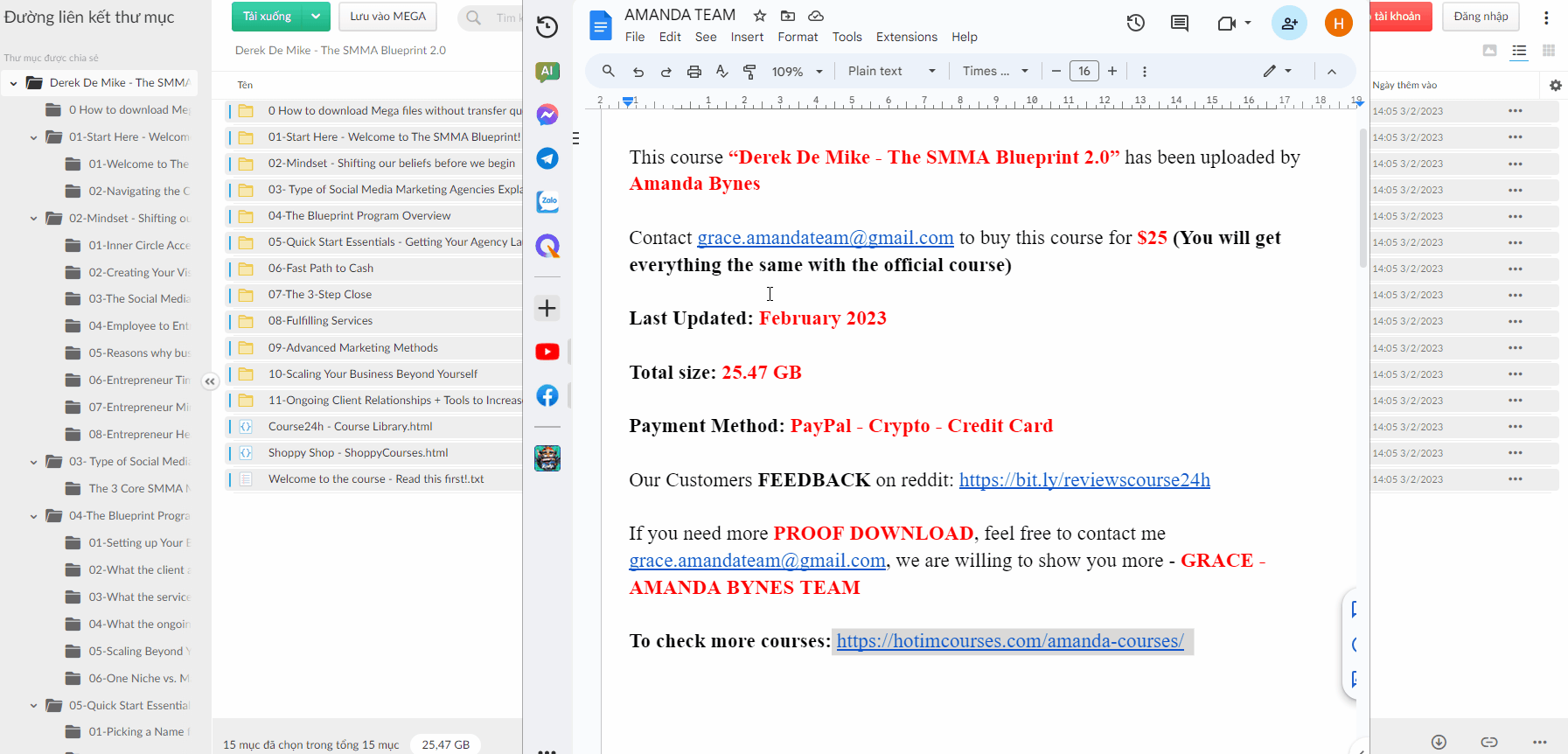The width and height of the screenshot is (1568, 754).
Task: Open Zalo in the browser sidebar
Action: click(547, 202)
